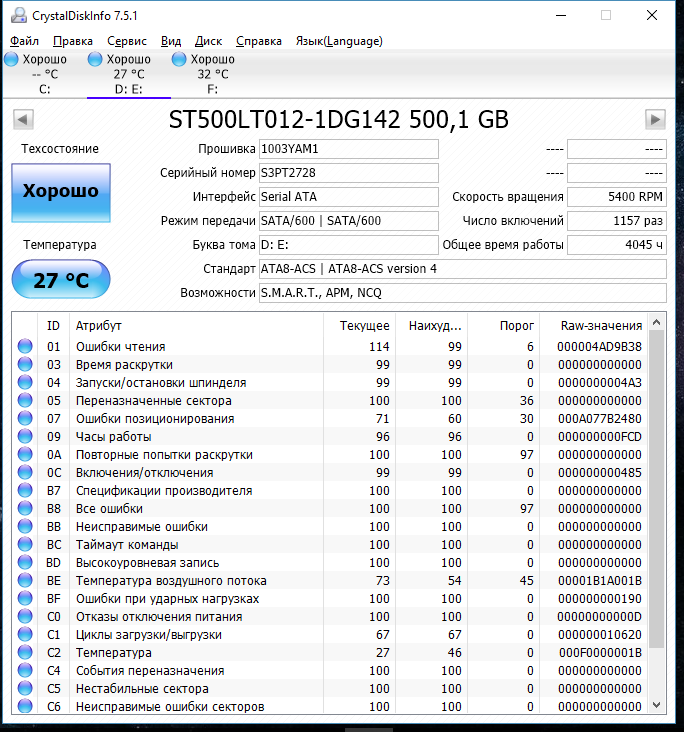Open the Язык(Language) menu
The image size is (684, 732).
tap(339, 41)
